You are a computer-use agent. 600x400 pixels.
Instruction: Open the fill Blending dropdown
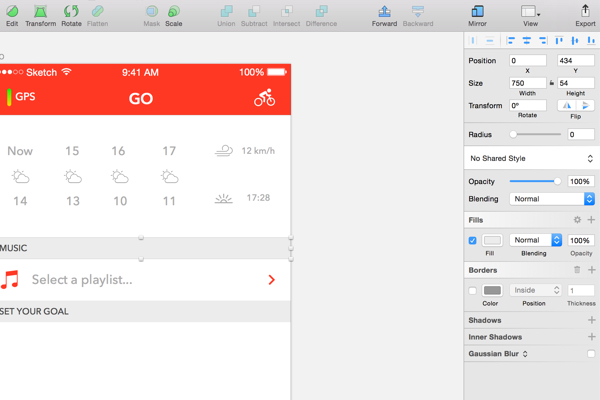coord(535,240)
